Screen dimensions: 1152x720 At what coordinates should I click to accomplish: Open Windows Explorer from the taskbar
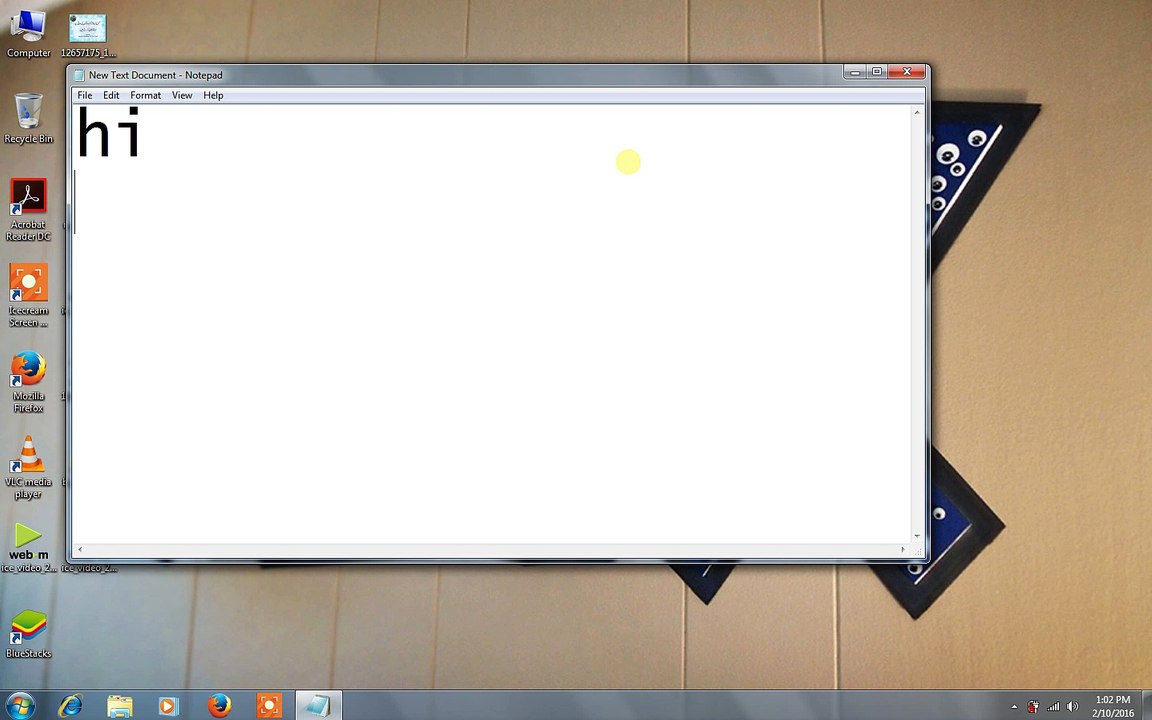tap(120, 705)
